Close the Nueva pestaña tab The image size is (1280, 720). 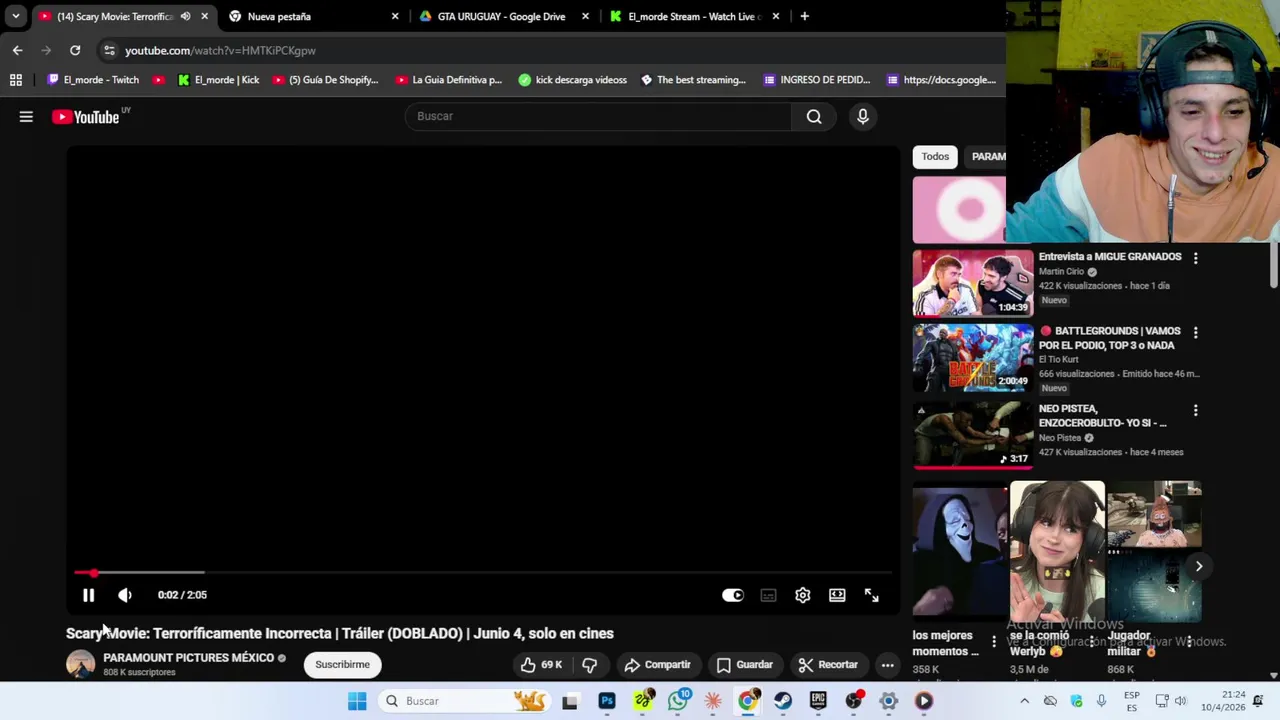point(395,16)
